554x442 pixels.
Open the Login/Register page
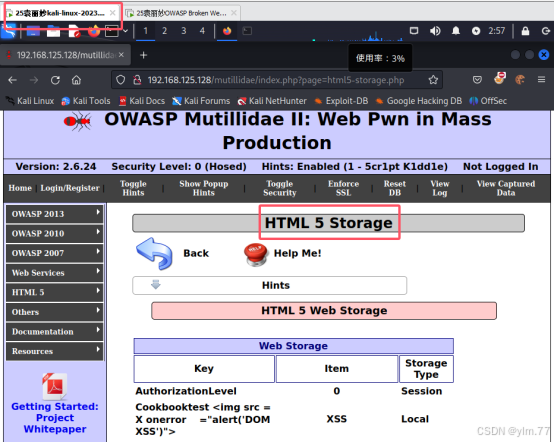pyautogui.click(x=70, y=188)
